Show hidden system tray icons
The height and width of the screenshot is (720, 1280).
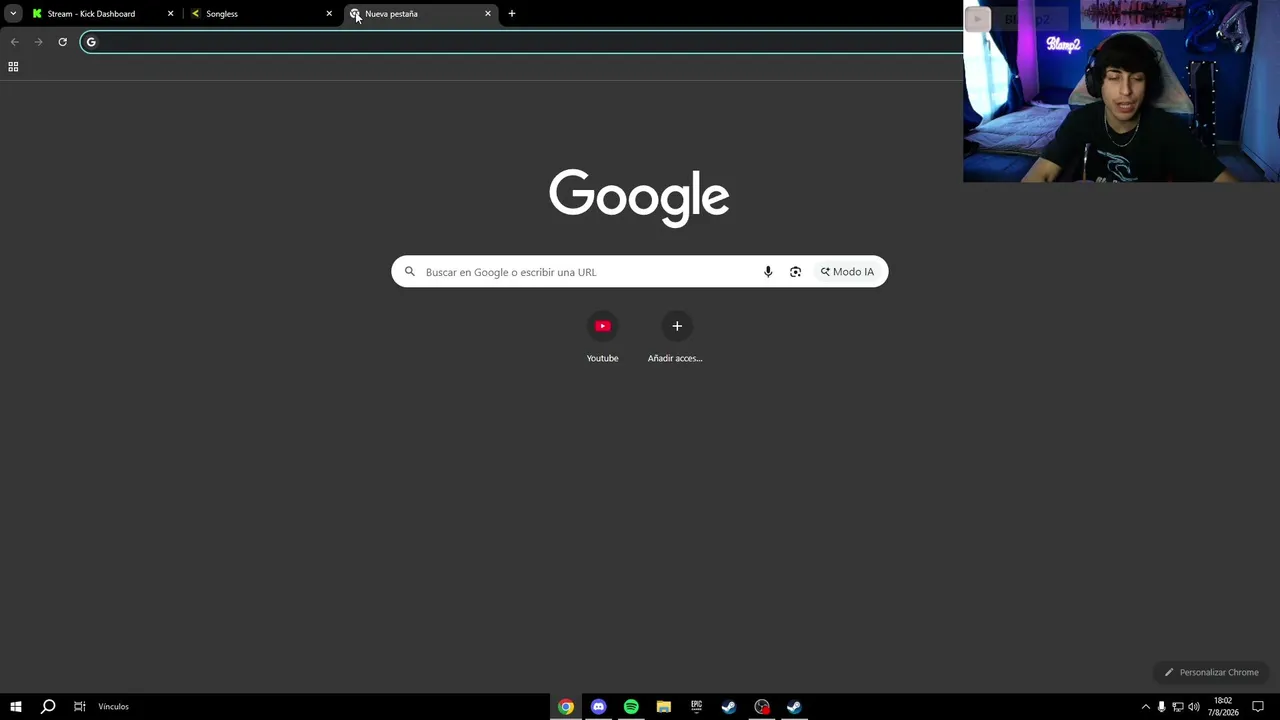1145,707
